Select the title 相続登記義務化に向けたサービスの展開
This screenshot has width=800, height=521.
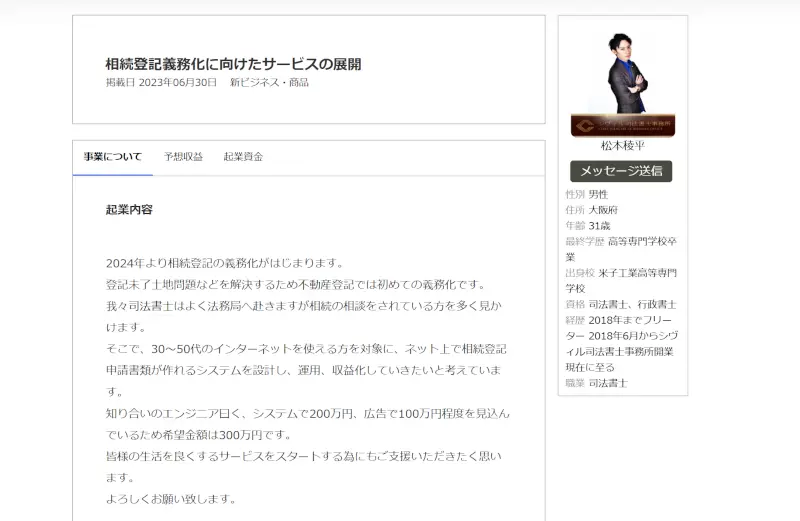tap(234, 64)
